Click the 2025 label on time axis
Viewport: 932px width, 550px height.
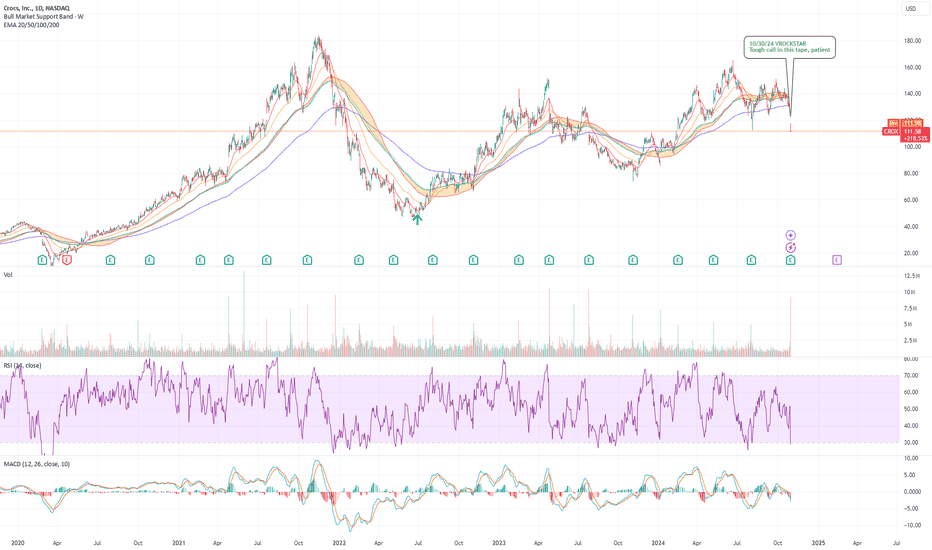click(x=818, y=543)
